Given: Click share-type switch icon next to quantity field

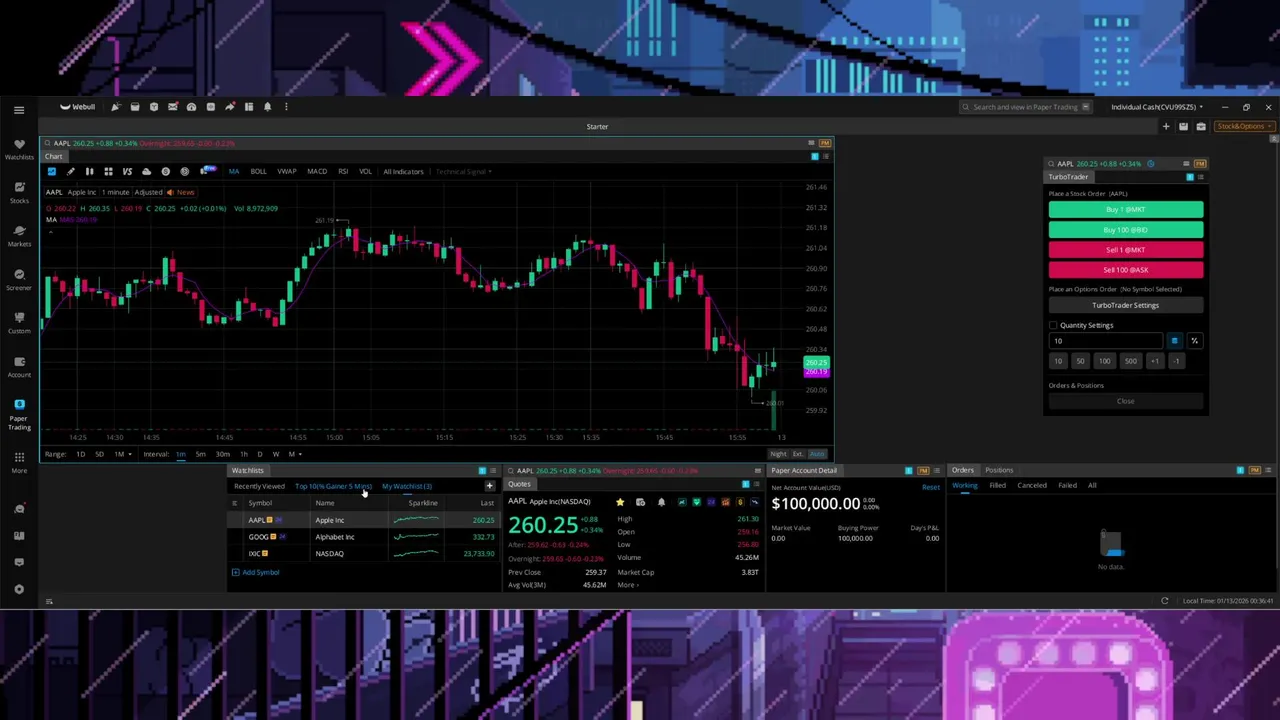Looking at the screenshot, I should [1174, 341].
